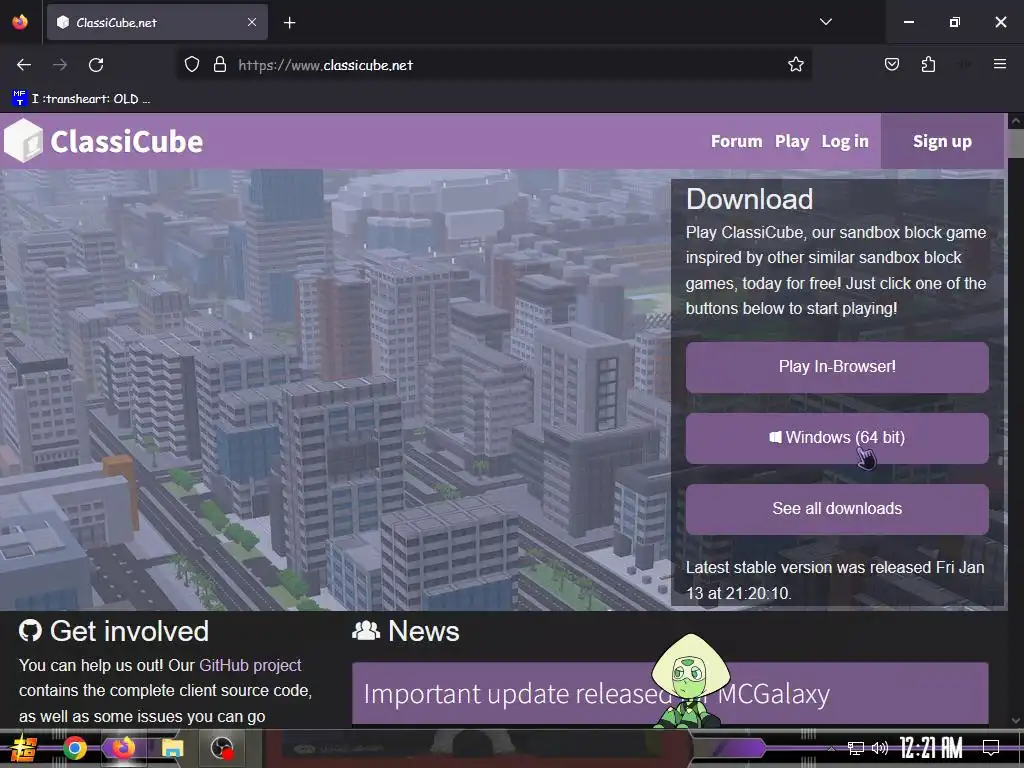This screenshot has width=1024, height=768.
Task: Click the Sign up button
Action: click(942, 141)
